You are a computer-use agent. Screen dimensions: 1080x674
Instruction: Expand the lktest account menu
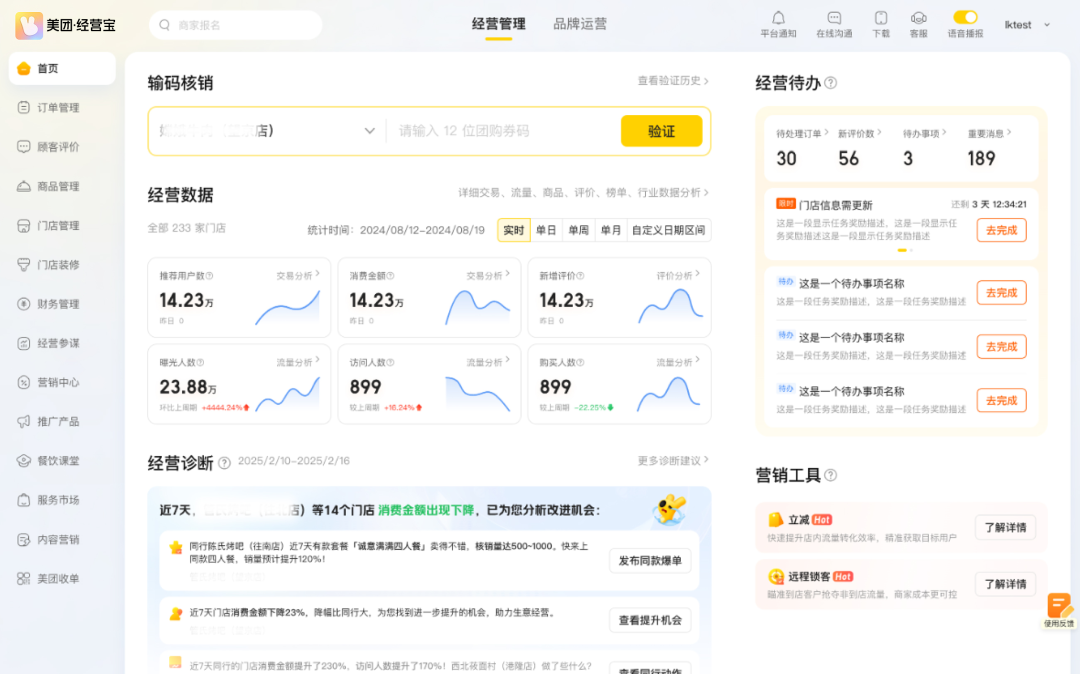point(1024,24)
